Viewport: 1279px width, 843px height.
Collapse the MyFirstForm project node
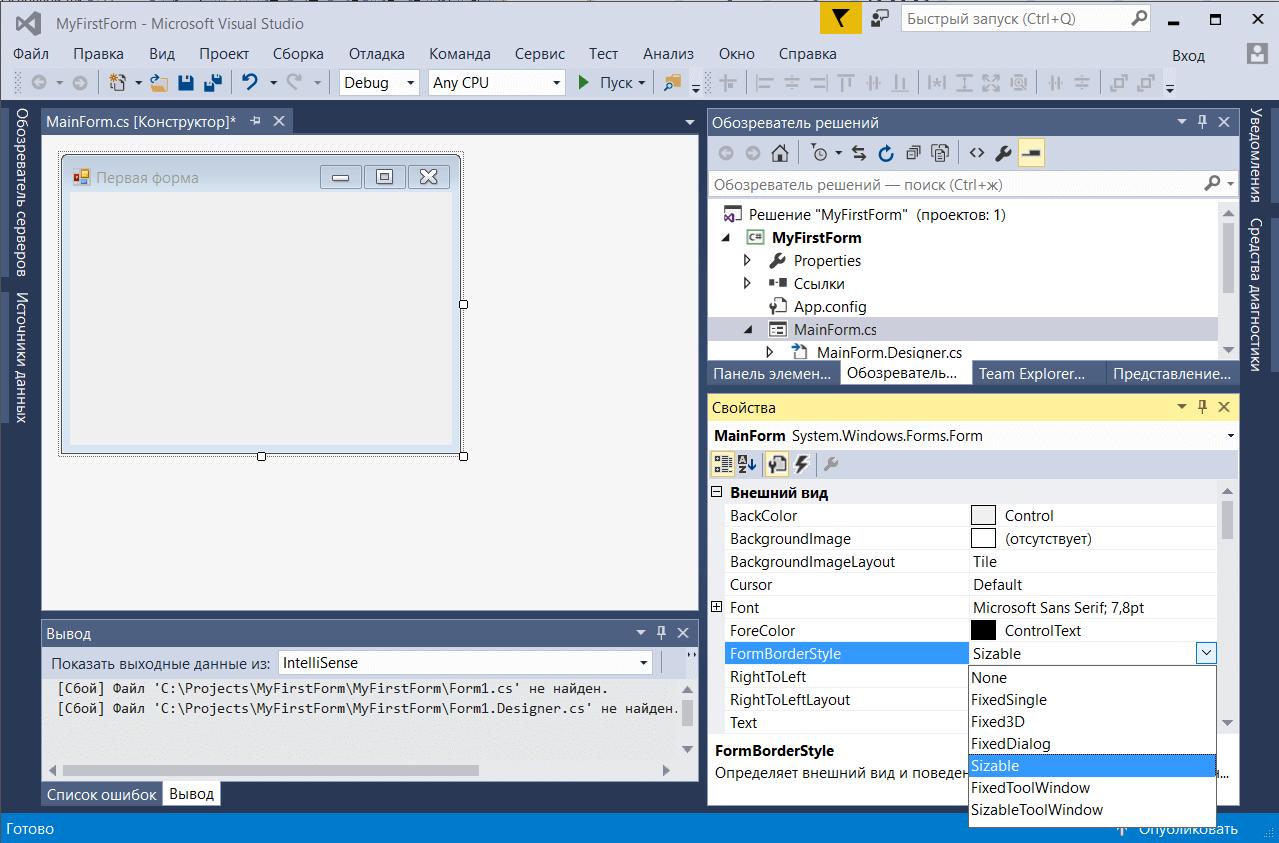click(725, 238)
